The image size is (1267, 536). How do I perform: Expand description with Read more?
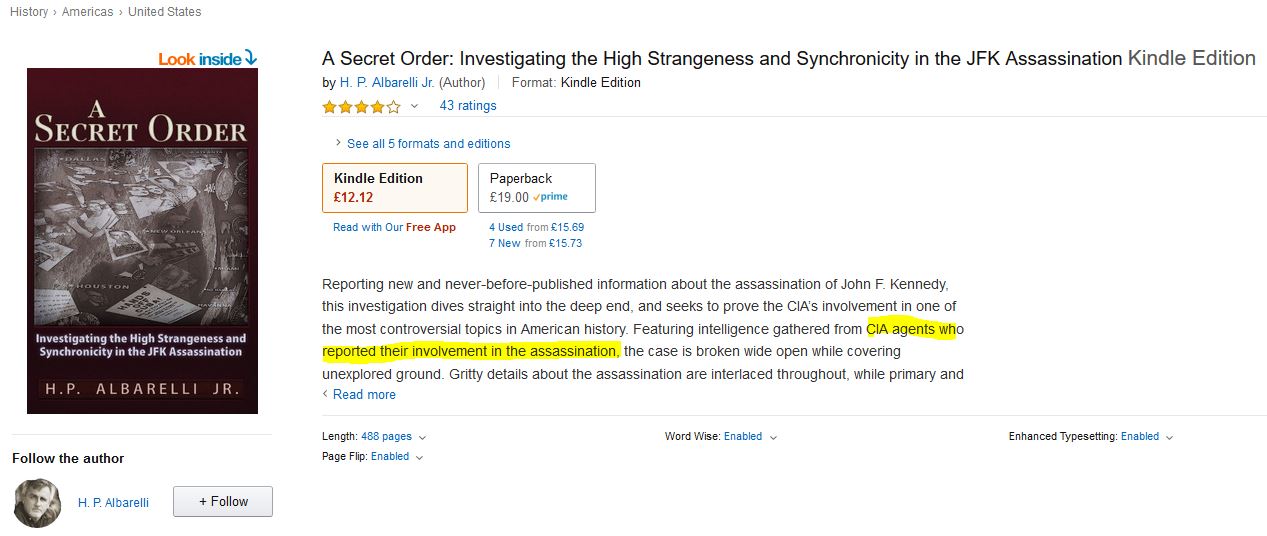364,394
